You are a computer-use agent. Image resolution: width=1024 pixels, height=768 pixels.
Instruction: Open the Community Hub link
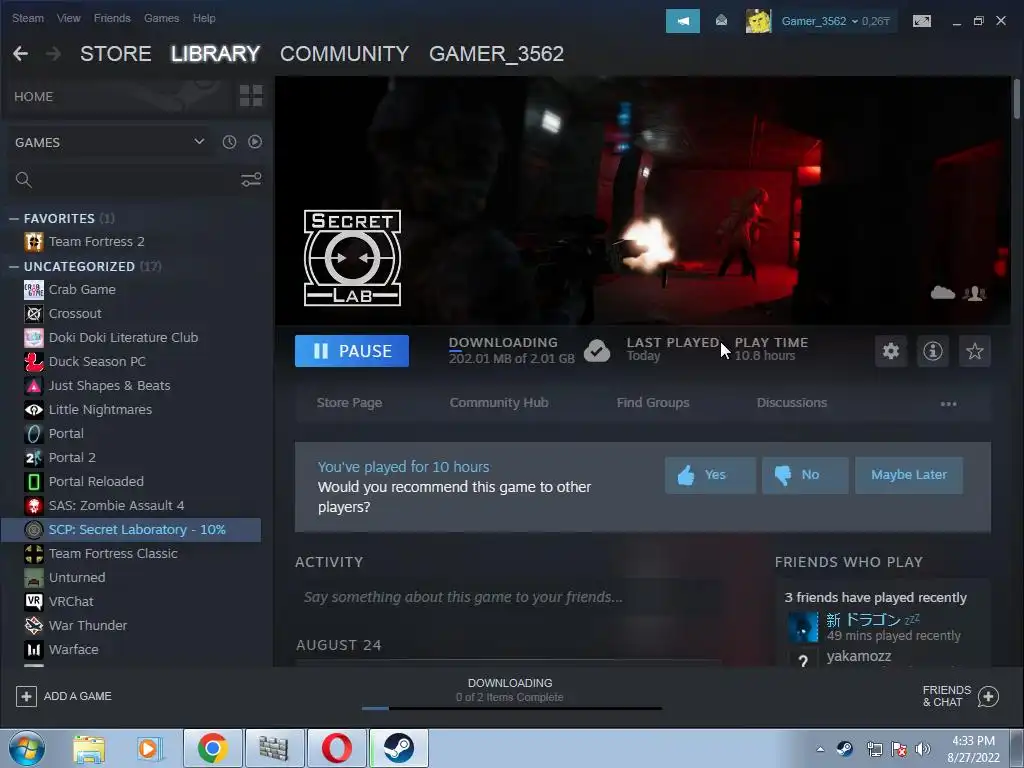(499, 403)
